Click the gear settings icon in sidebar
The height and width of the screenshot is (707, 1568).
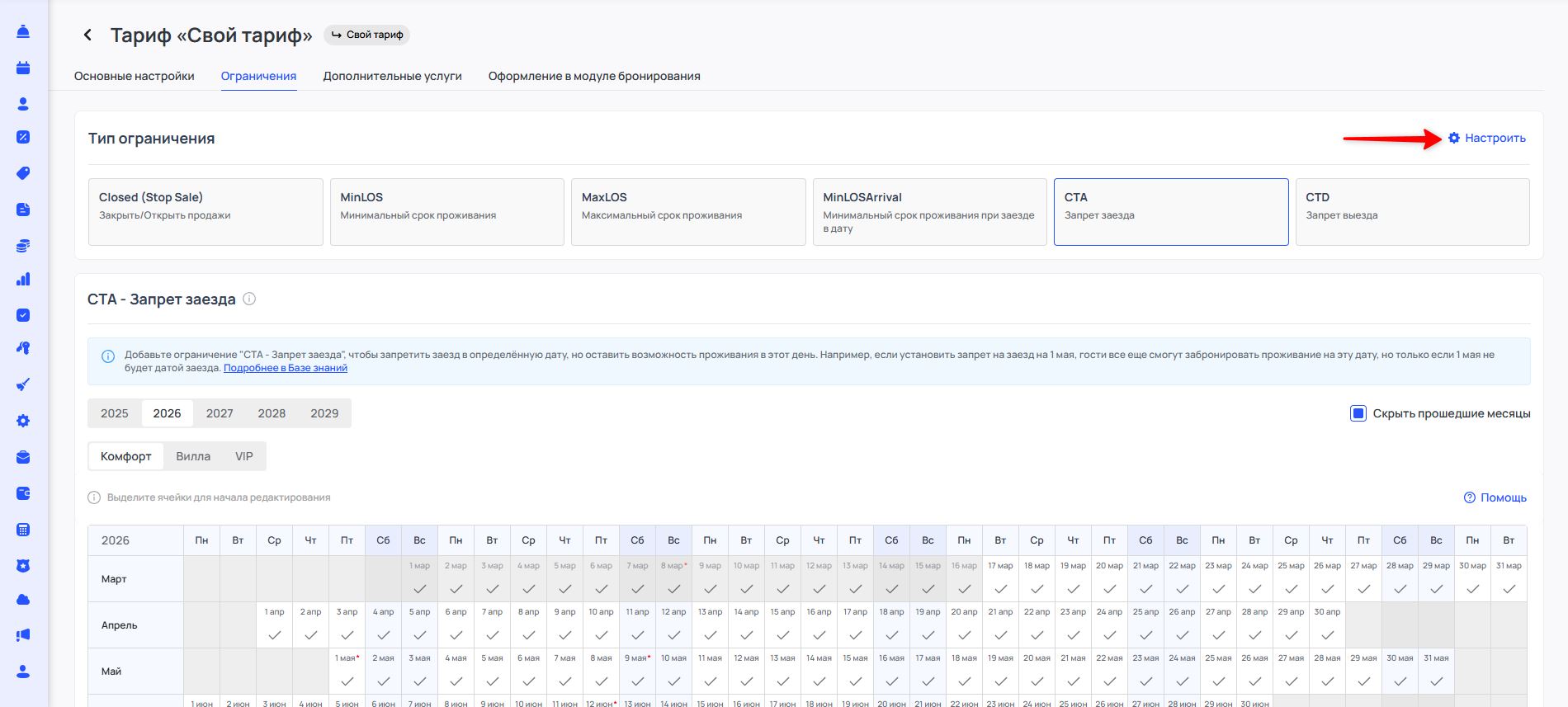[23, 421]
